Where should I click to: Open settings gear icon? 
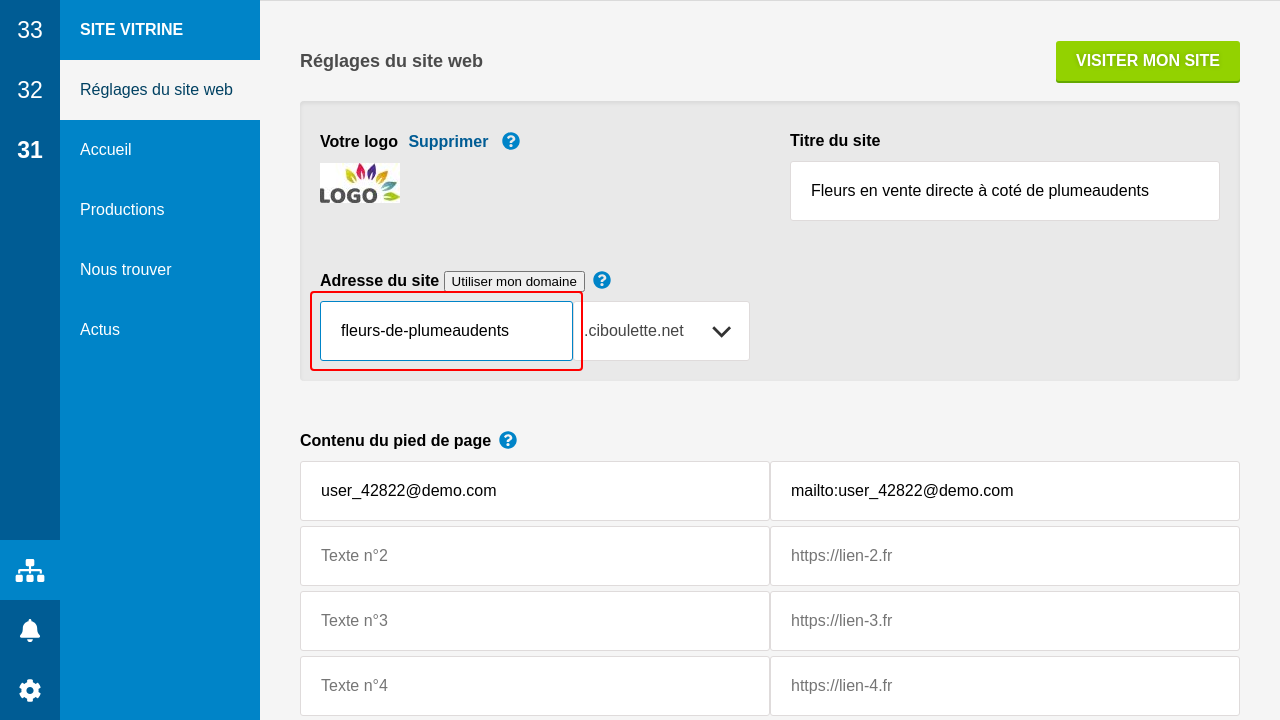pyautogui.click(x=30, y=690)
